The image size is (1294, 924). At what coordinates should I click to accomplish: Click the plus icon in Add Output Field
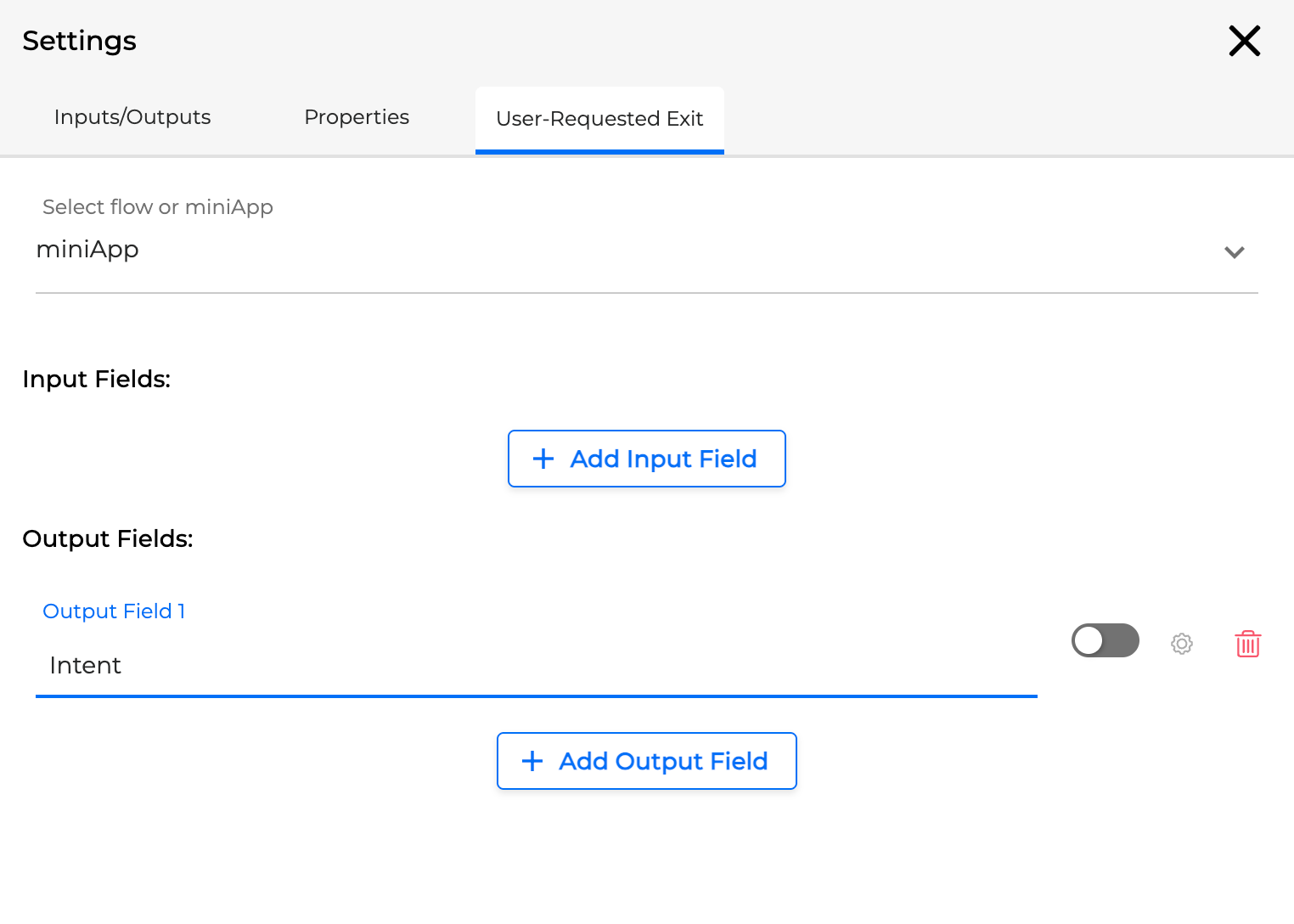coord(532,761)
